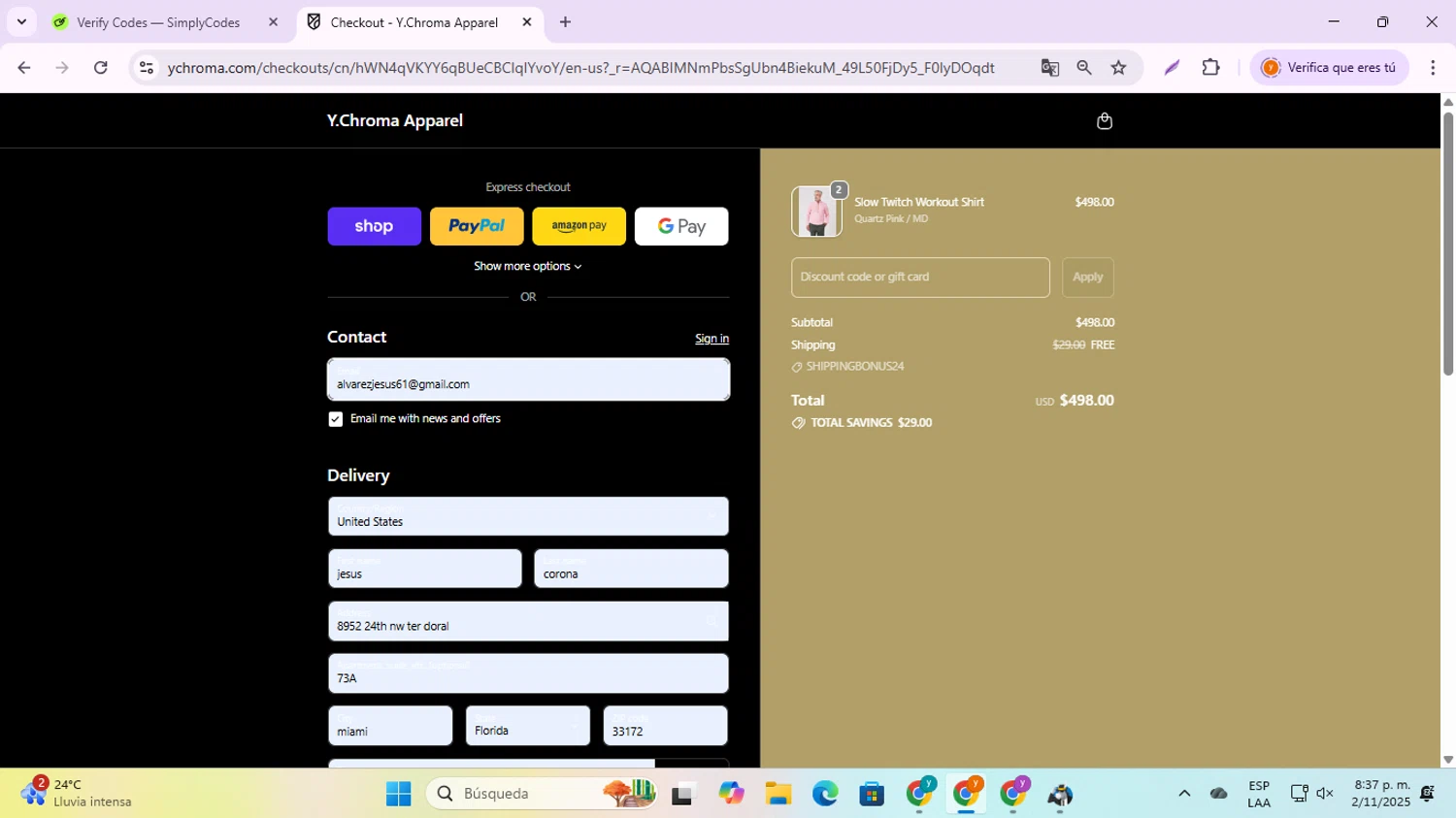Screen dimensions: 1456x818
Task: Open Chrome three-dot menu
Action: pos(1433,68)
